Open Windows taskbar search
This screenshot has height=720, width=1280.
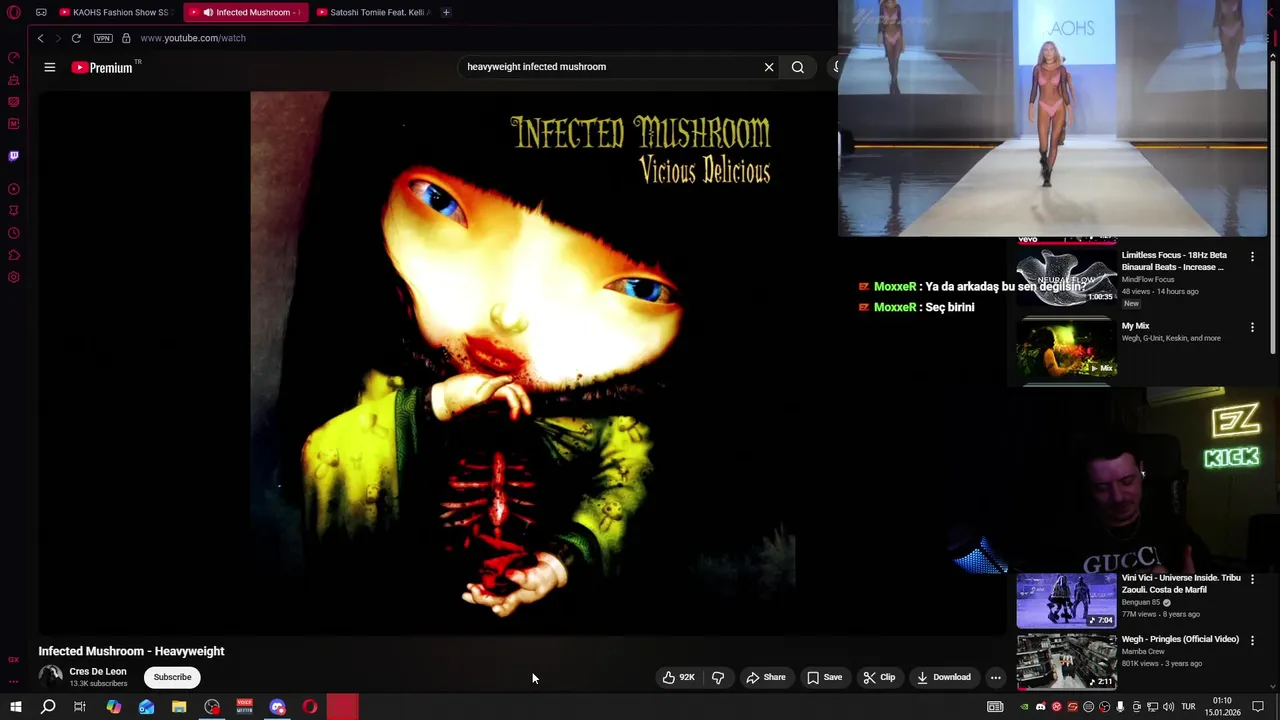tap(48, 707)
